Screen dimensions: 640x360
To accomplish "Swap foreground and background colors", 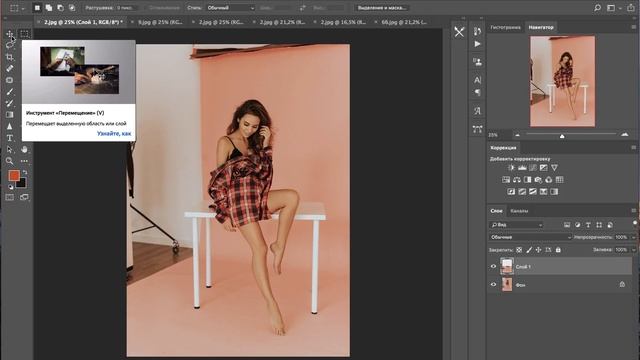I will coord(25,173).
